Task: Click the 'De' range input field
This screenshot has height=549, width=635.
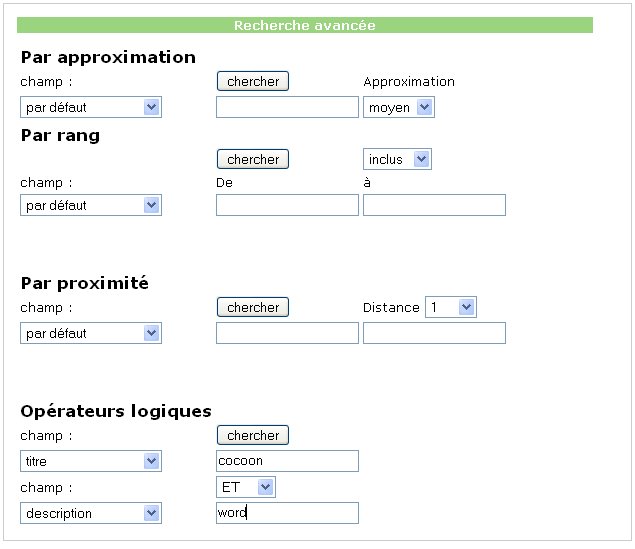Action: coord(287,205)
